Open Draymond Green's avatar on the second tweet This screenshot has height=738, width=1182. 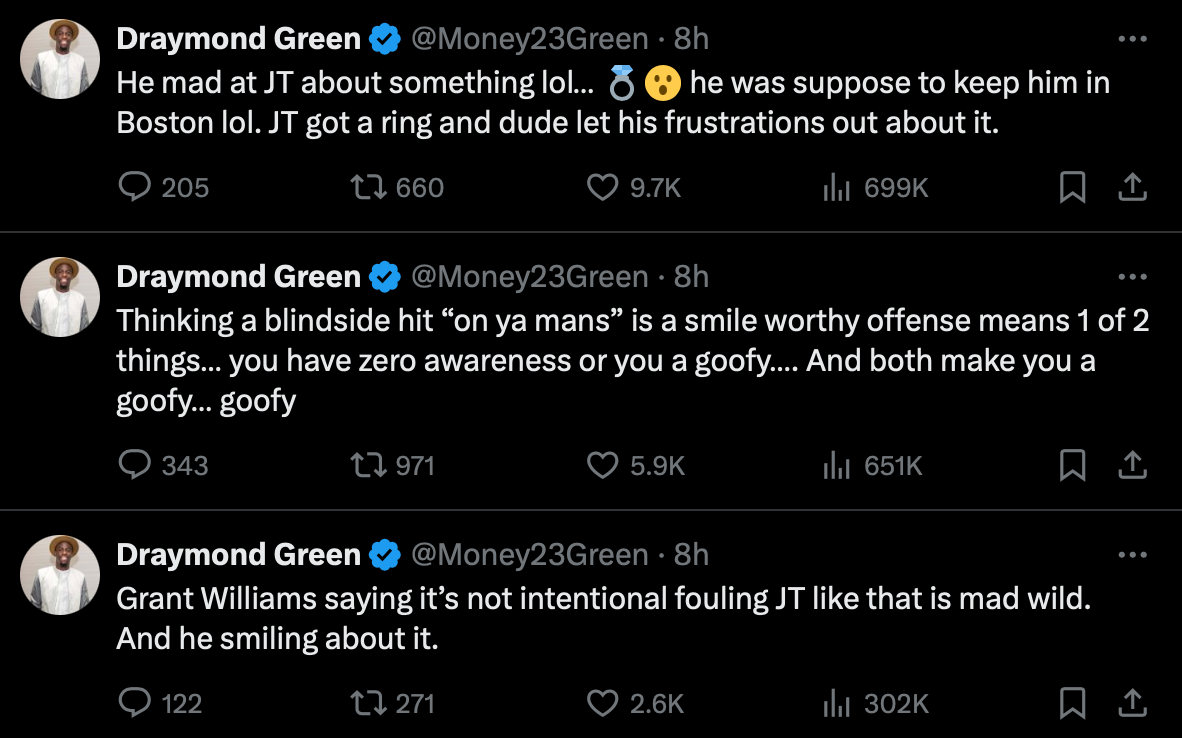[x=61, y=296]
